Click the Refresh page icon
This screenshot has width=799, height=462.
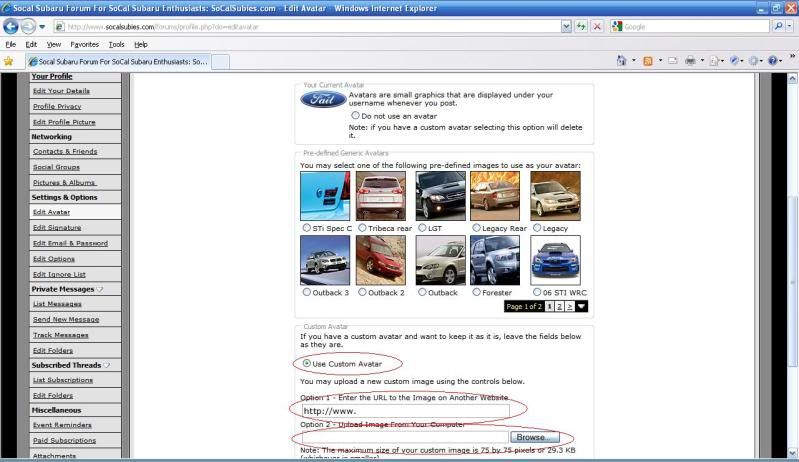coord(580,26)
